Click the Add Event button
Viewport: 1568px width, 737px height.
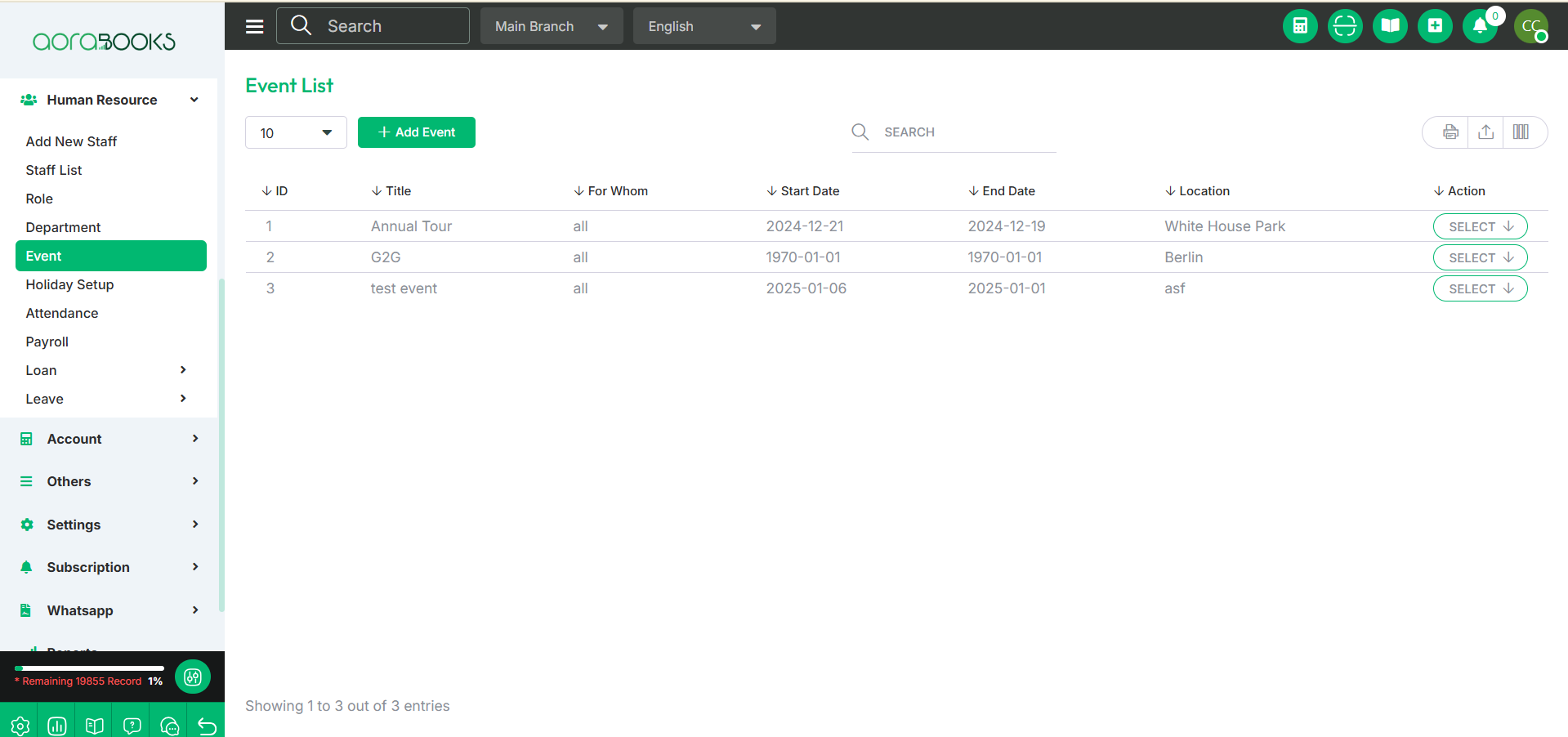tap(417, 132)
